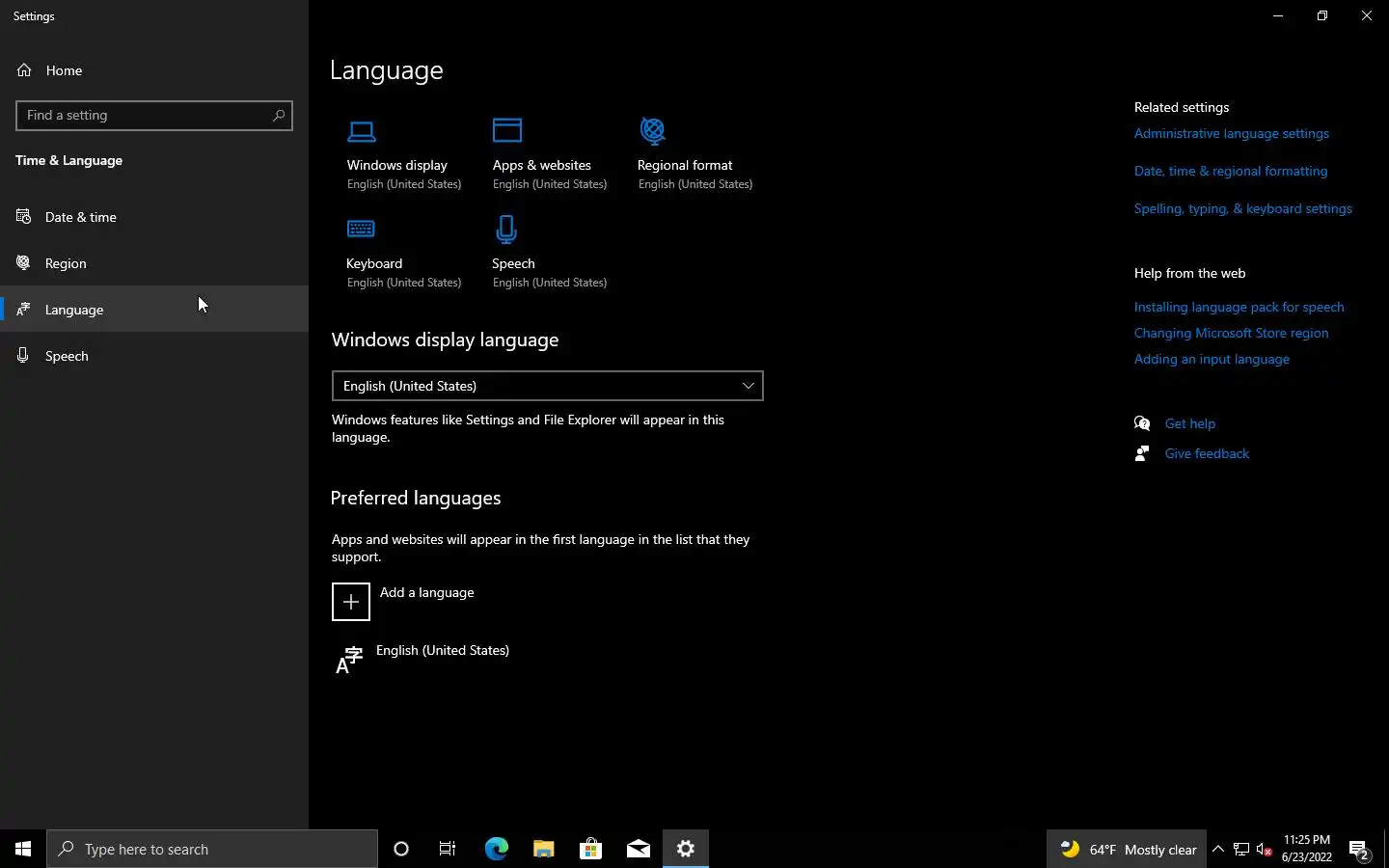The width and height of the screenshot is (1389, 868).
Task: Click the Give feedback person icon
Action: pos(1142,453)
